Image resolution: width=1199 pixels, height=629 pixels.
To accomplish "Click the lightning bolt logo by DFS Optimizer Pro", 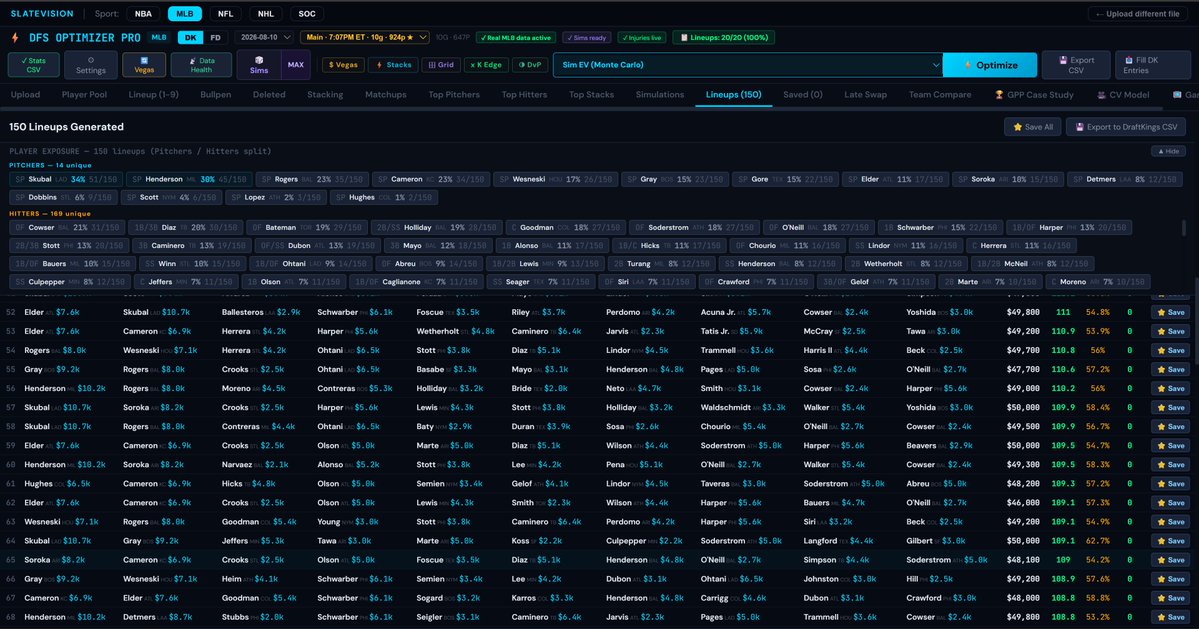I will 15,37.
